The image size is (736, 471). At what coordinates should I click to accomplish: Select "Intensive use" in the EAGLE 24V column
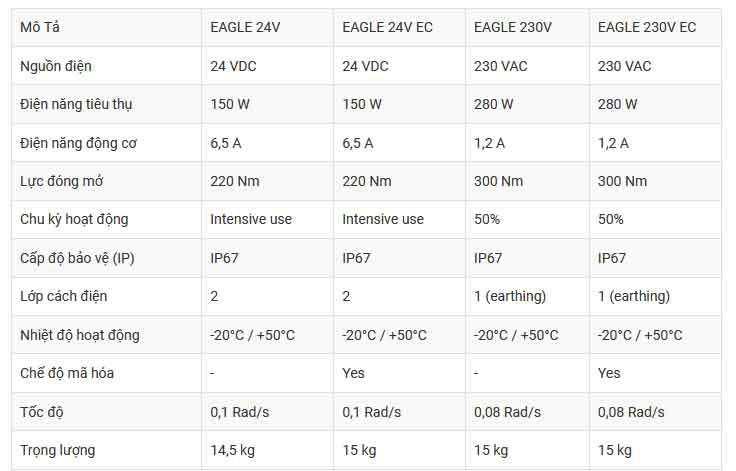click(251, 219)
